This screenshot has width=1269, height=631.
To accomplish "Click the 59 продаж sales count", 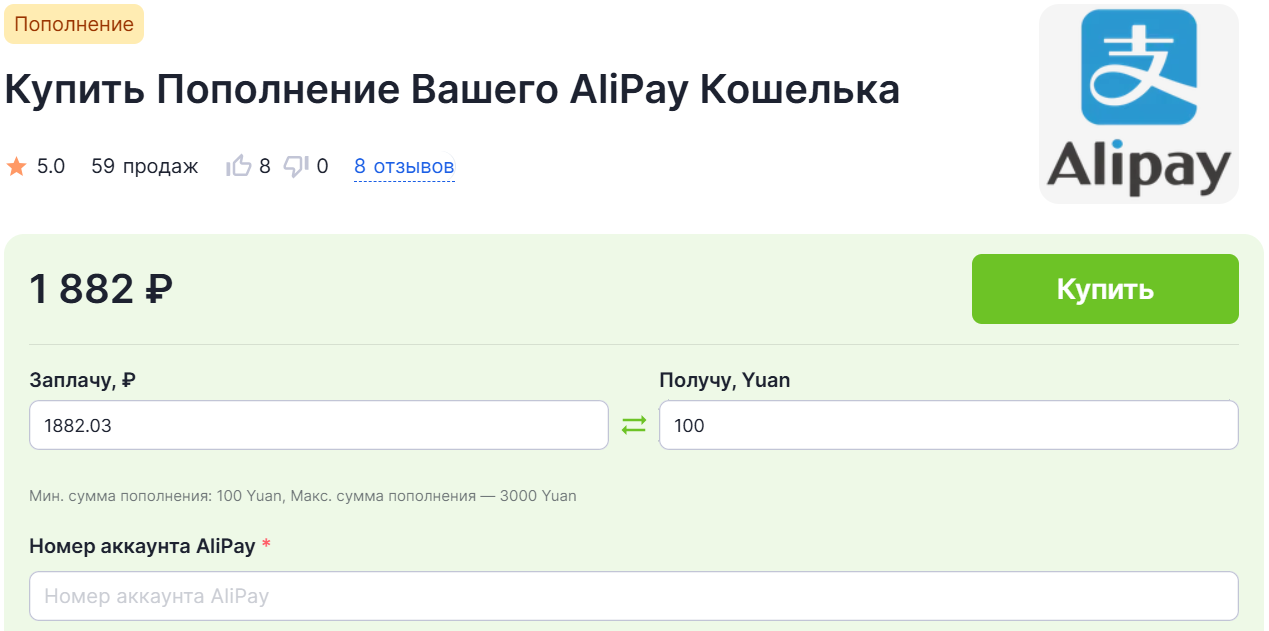I will point(145,166).
